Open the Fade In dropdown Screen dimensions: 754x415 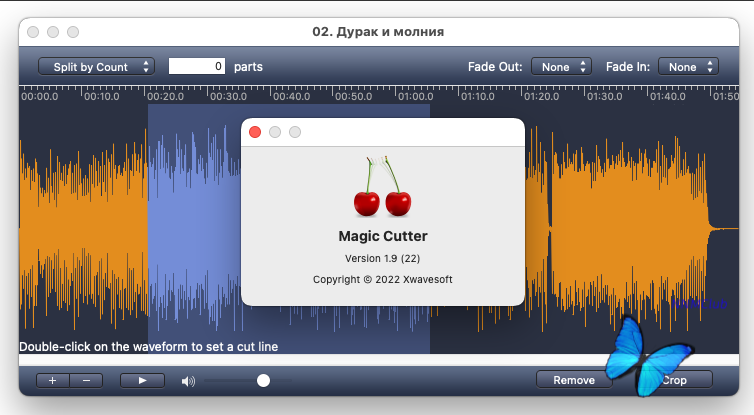pyautogui.click(x=688, y=66)
